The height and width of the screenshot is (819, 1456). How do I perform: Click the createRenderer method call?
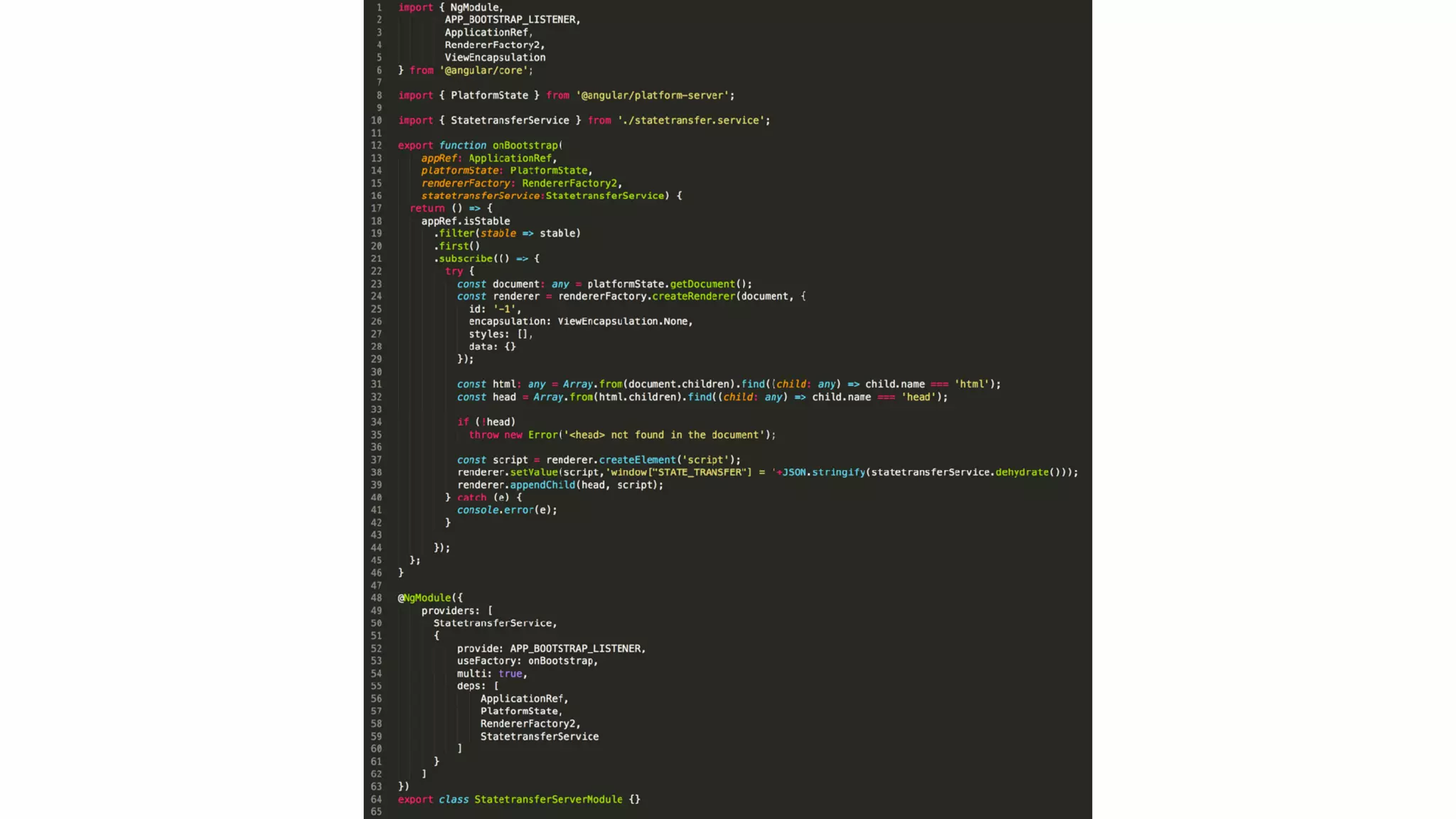pyautogui.click(x=693, y=296)
